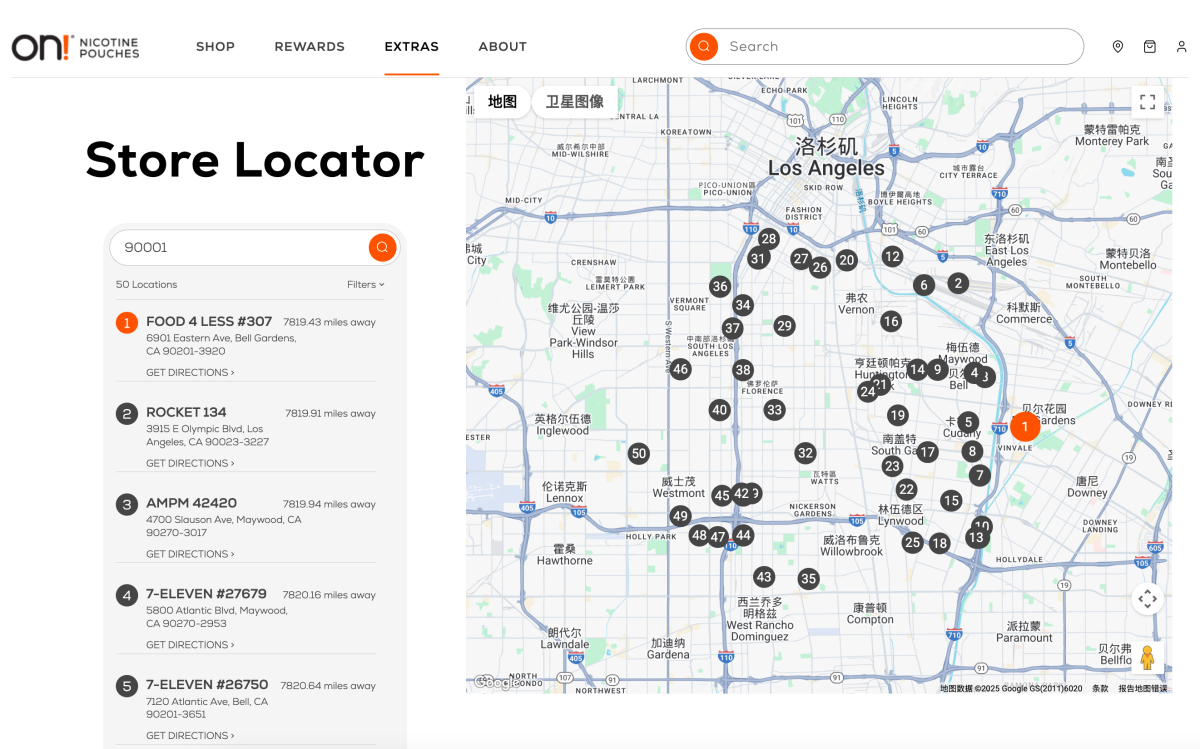Get directions to FOOD 4 LESS #307
This screenshot has height=749, width=1200.
190,373
